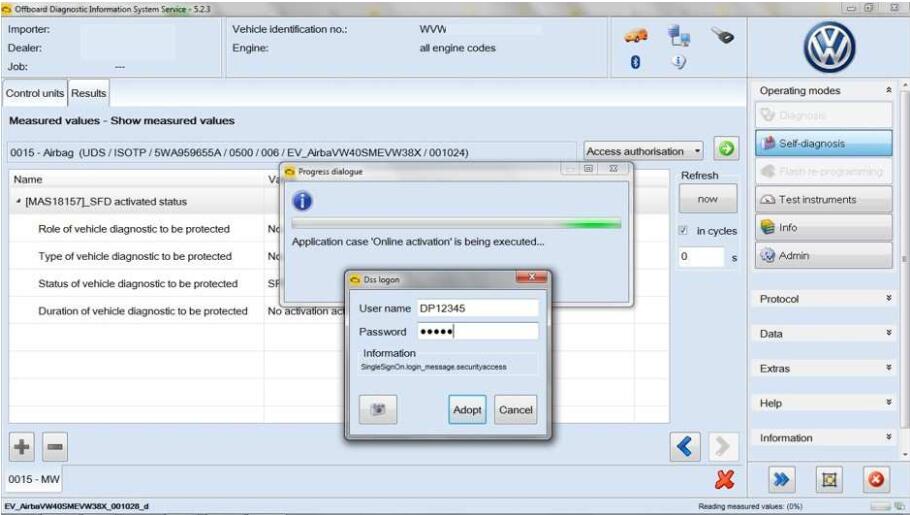The height and width of the screenshot is (515, 910).
Task: Toggle the 'in cycles' checkbox
Action: pos(684,231)
